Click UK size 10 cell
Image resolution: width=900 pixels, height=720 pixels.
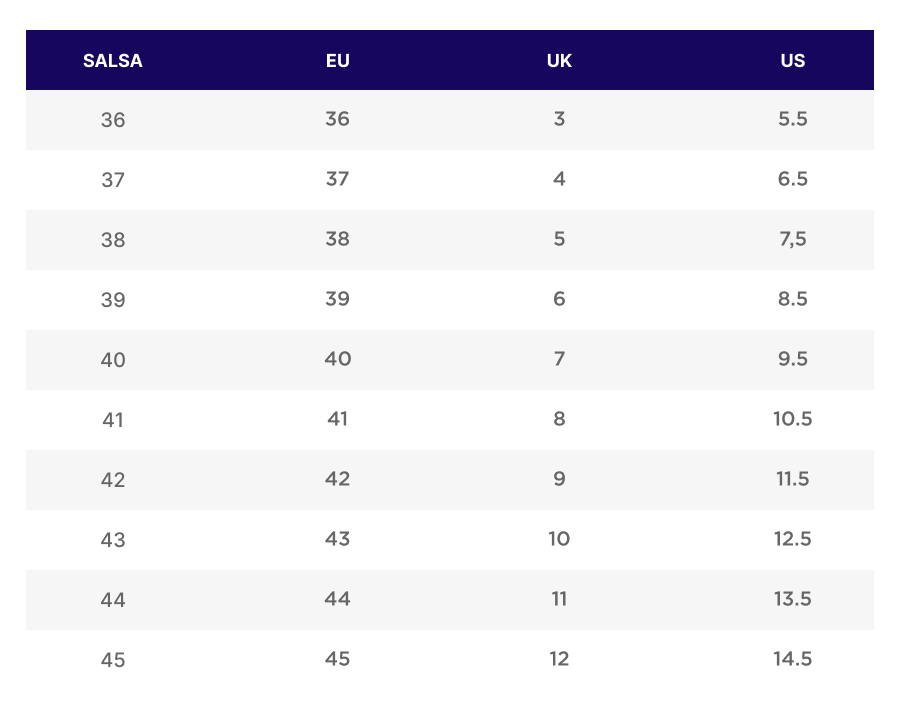[559, 539]
